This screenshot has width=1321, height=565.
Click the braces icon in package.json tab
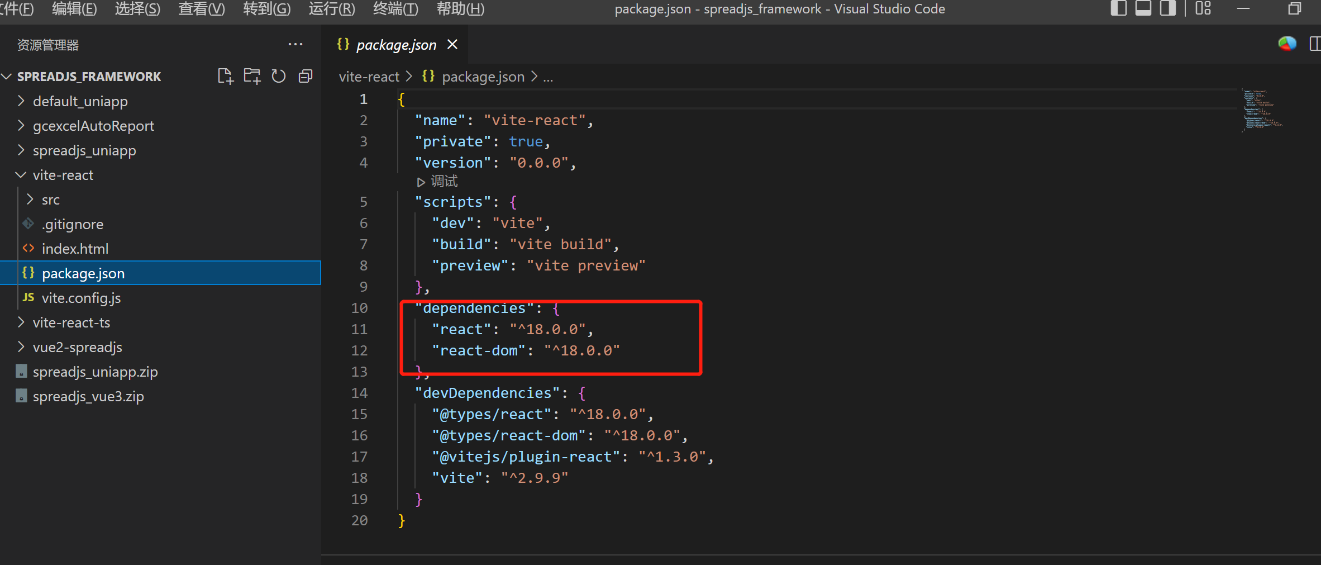[x=343, y=45]
